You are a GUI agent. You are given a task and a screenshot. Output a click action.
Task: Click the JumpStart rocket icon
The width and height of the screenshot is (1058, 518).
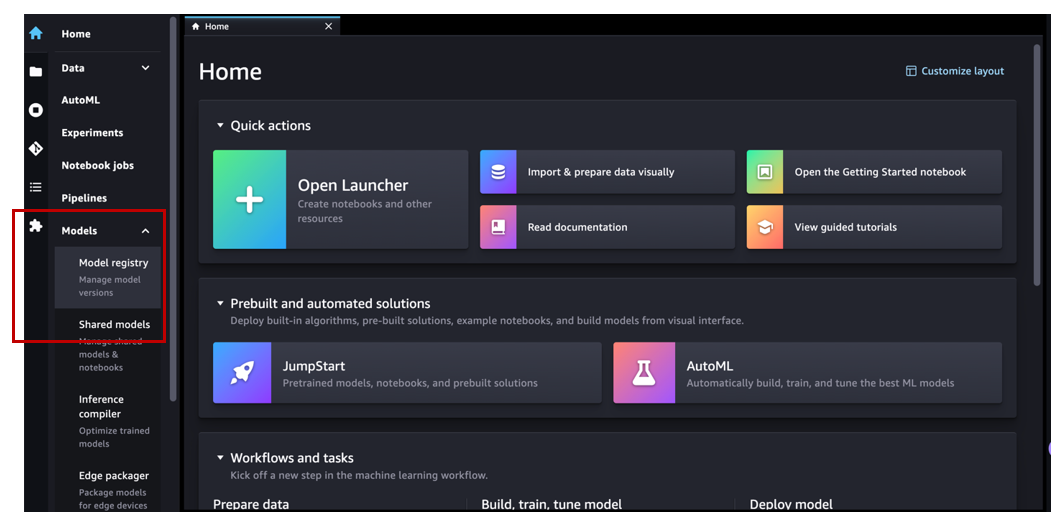point(242,373)
